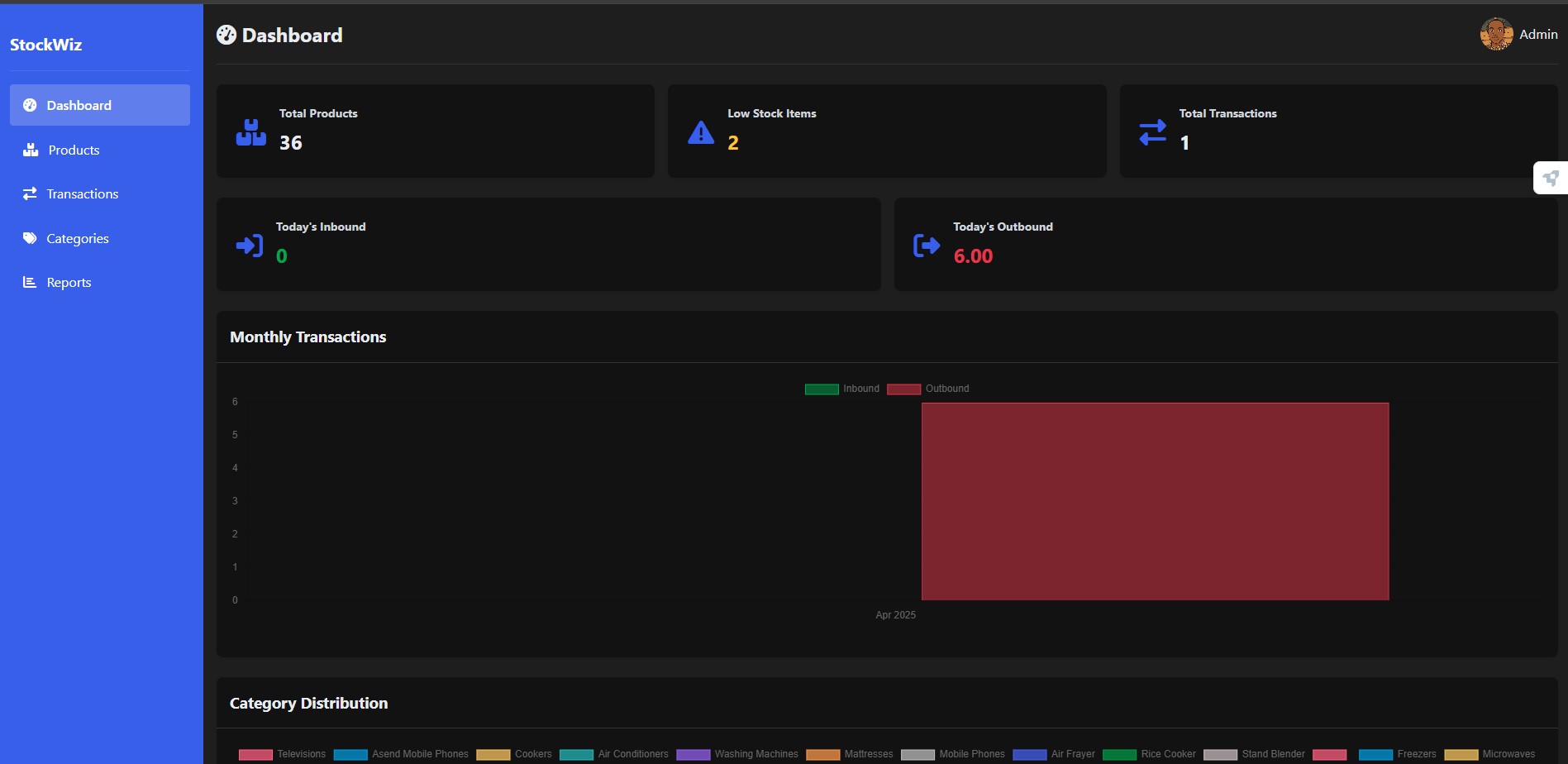Click the warning triangle on Low Stock Items
The image size is (1568, 764).
(x=701, y=132)
